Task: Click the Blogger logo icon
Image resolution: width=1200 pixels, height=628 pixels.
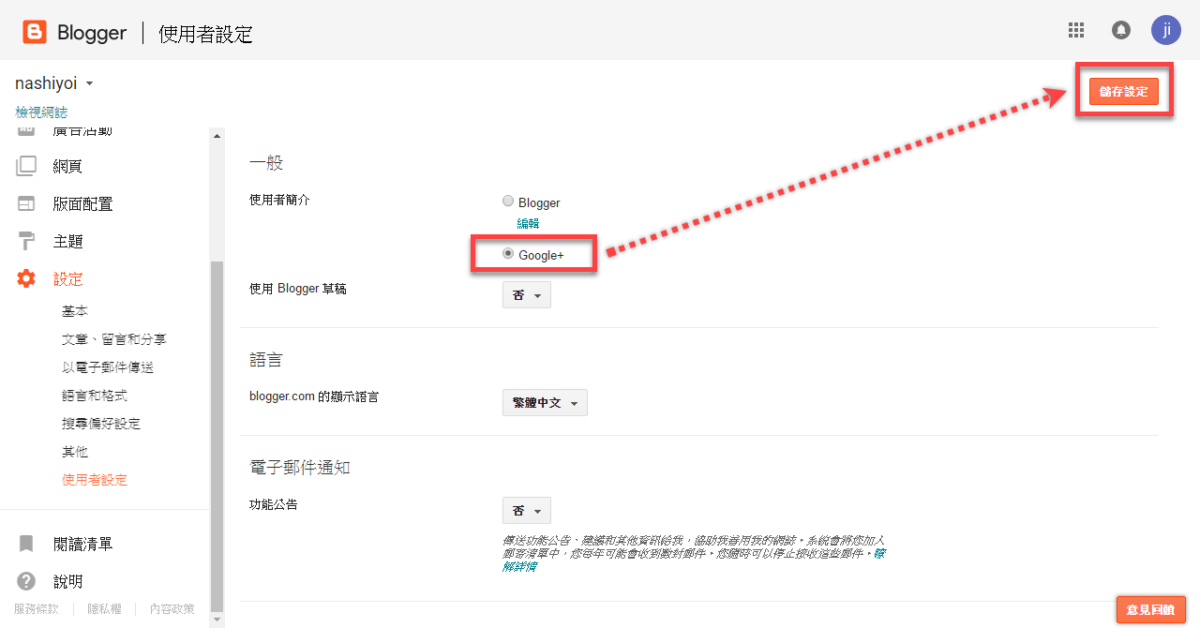Action: coord(35,33)
